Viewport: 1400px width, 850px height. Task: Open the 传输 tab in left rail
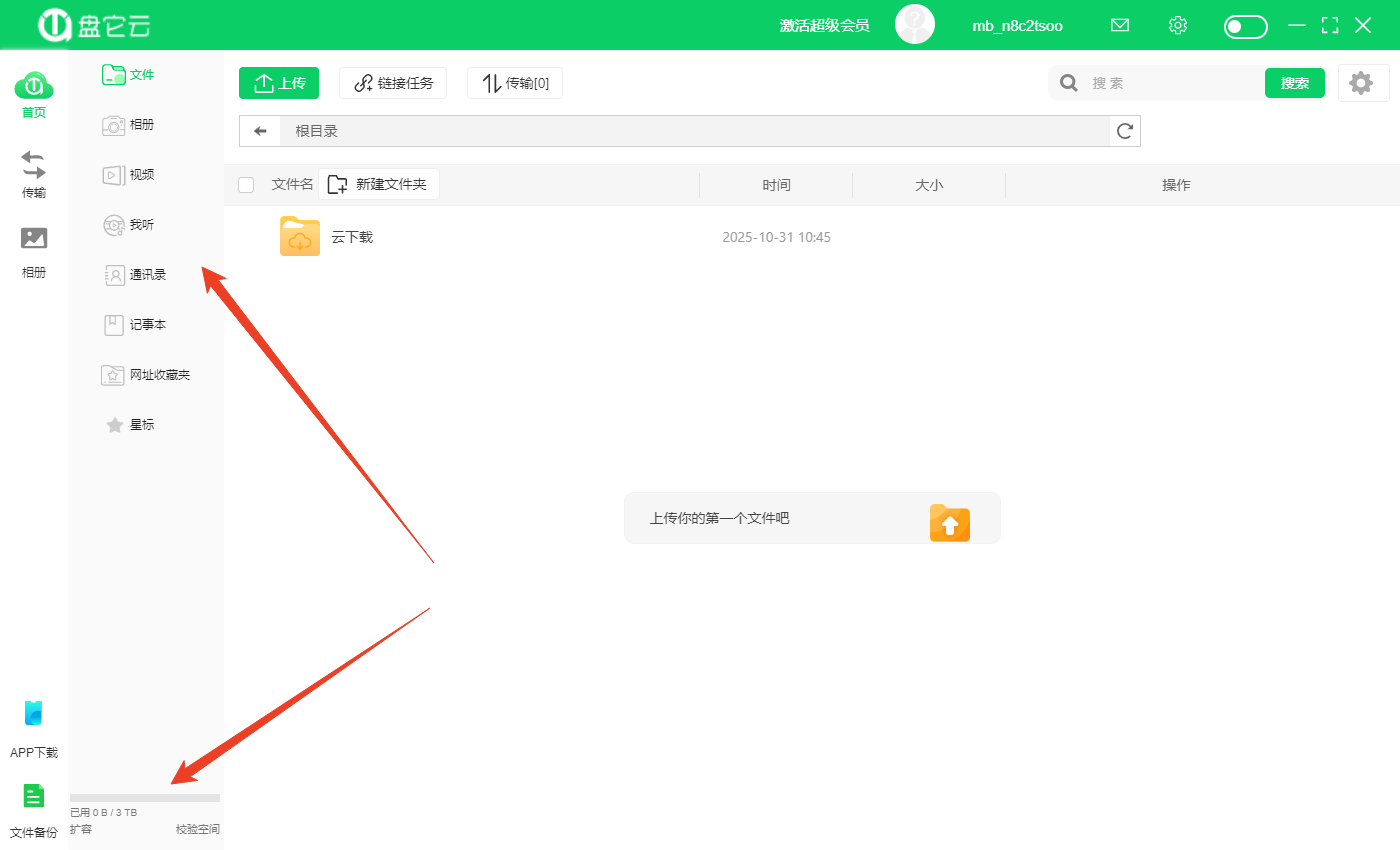(34, 174)
